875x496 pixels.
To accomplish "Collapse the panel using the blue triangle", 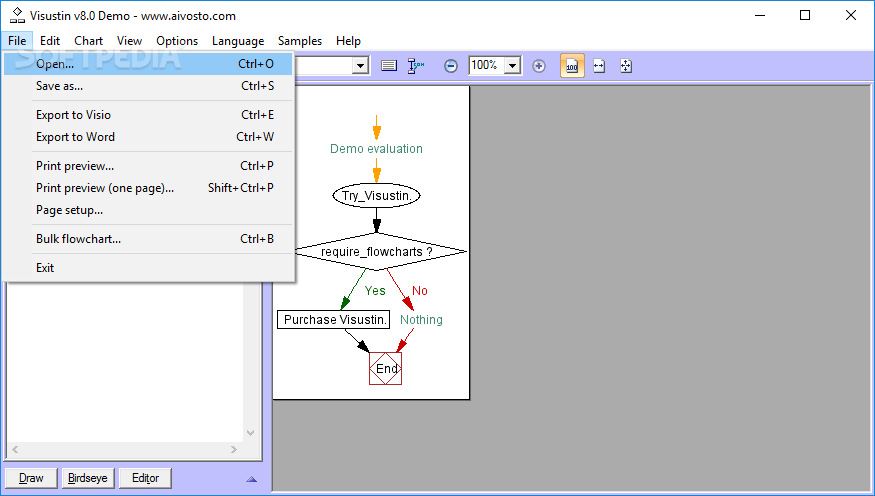I will 252,479.
